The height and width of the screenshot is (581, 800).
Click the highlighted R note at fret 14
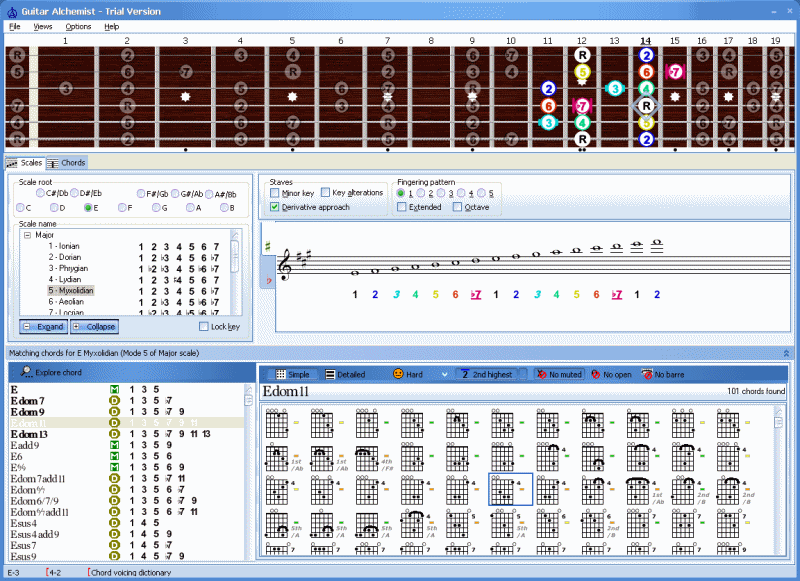pyautogui.click(x=646, y=106)
